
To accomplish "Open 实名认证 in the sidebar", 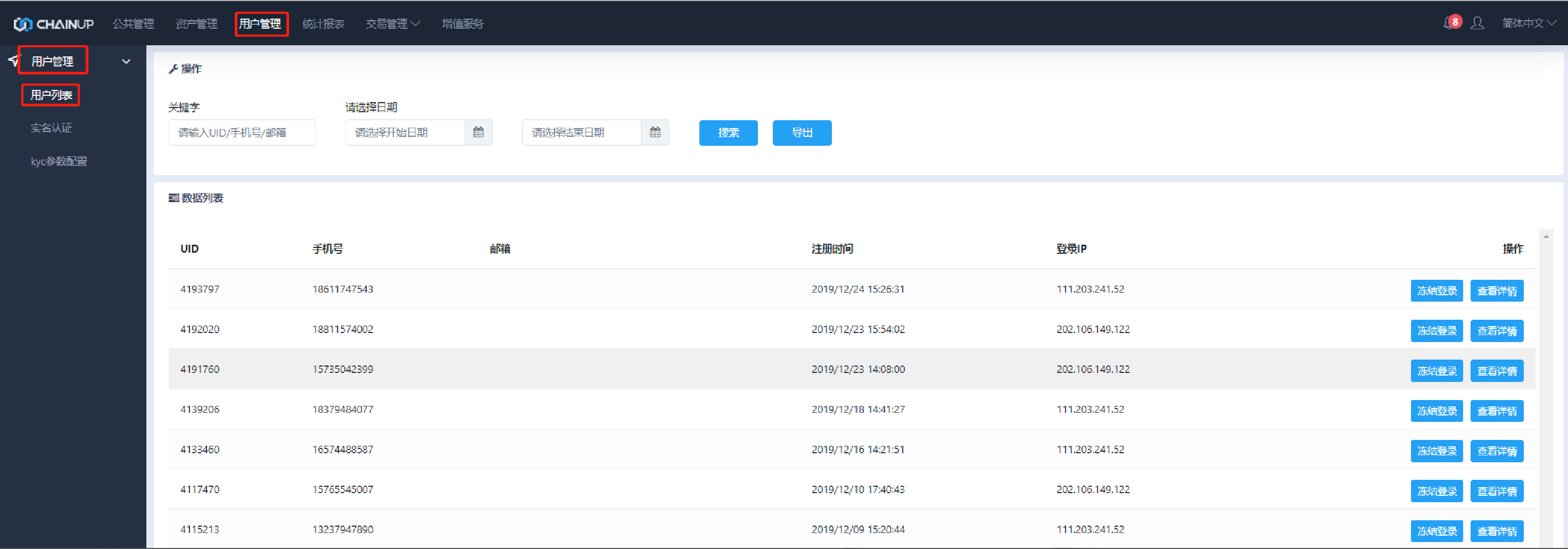I will click(51, 128).
